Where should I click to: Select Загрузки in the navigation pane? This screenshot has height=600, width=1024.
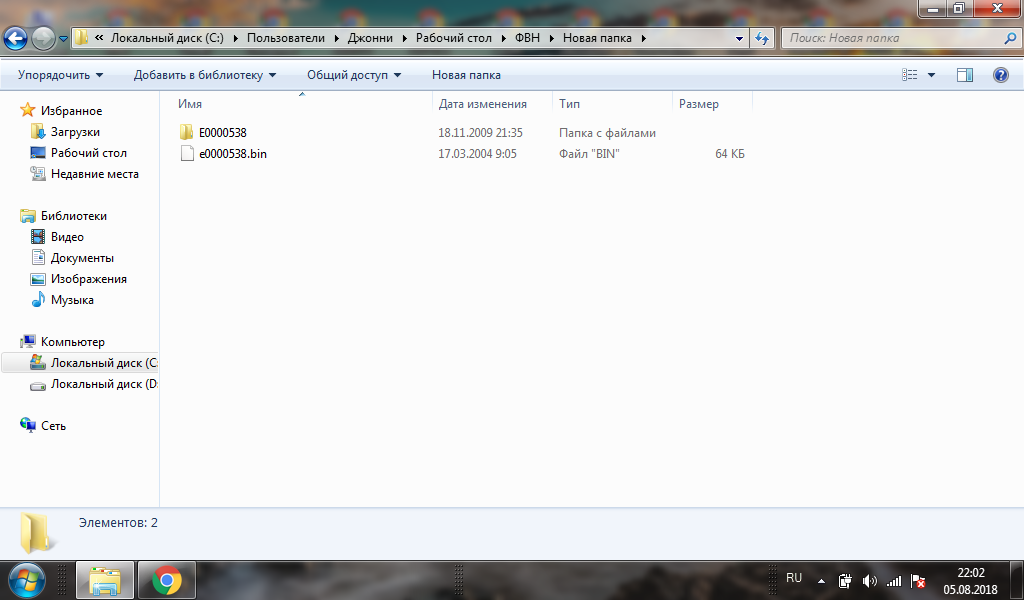click(75, 132)
